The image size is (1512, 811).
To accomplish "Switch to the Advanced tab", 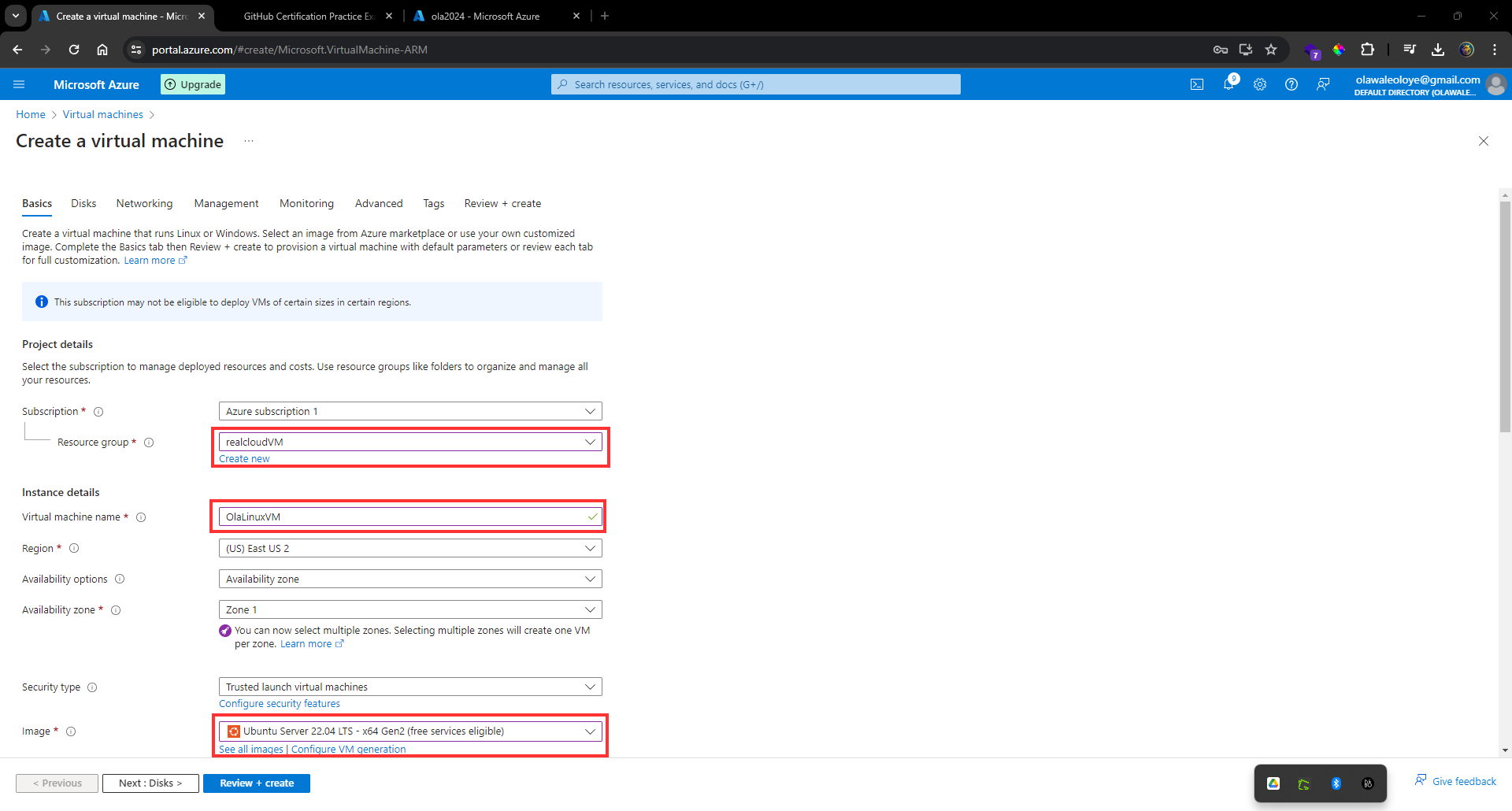I will pos(379,203).
